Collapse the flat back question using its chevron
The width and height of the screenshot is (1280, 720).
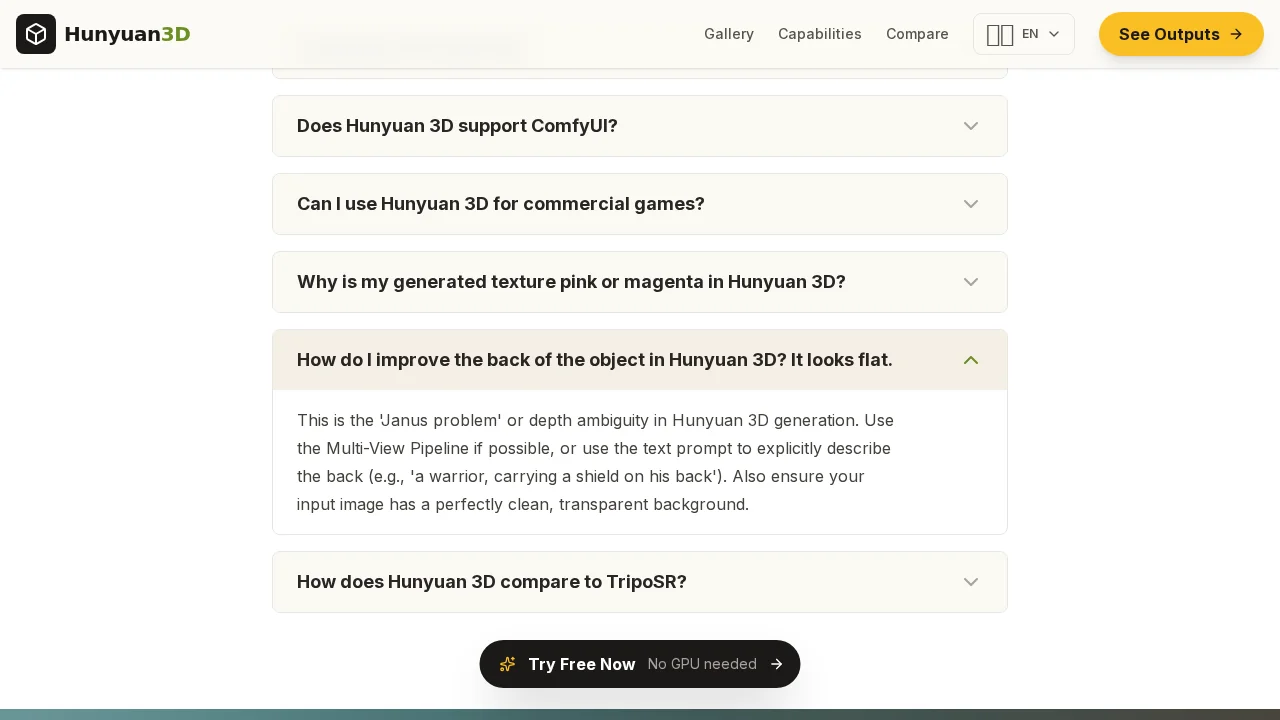pos(970,360)
